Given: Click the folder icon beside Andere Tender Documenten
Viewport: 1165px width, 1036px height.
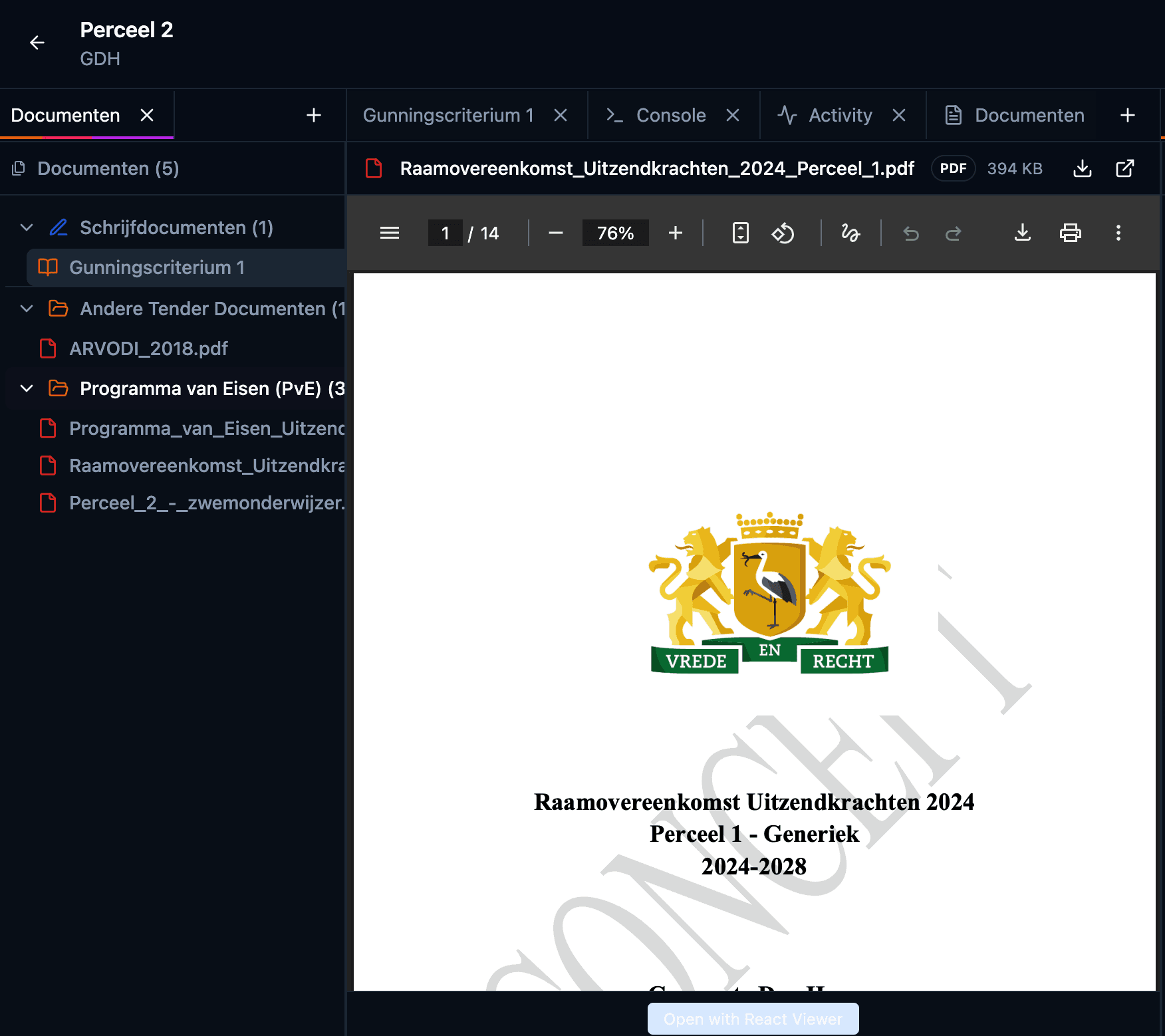Looking at the screenshot, I should pos(59,309).
